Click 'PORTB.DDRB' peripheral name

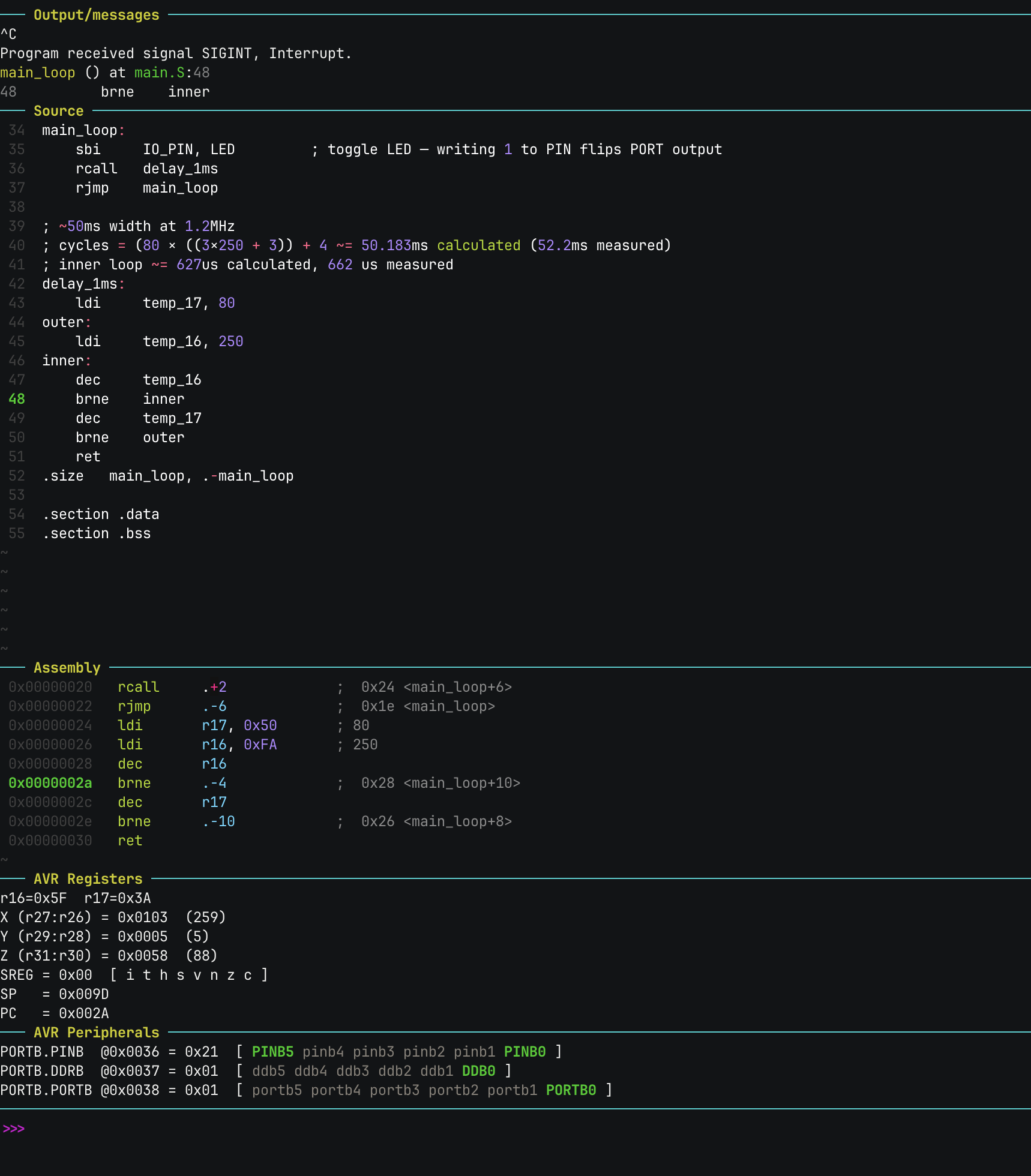[42, 1071]
